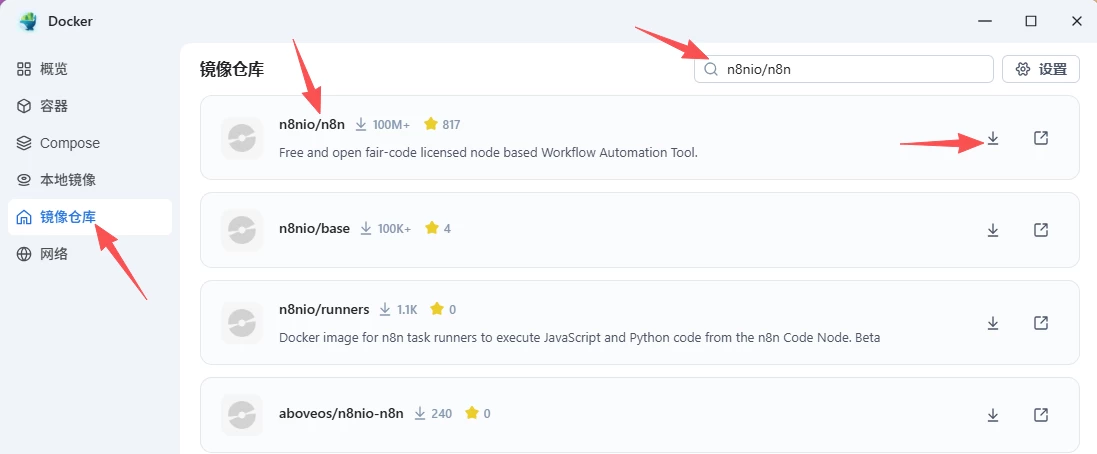The height and width of the screenshot is (454, 1097).
Task: Open n8nio/runners external link icon
Action: 1040,322
